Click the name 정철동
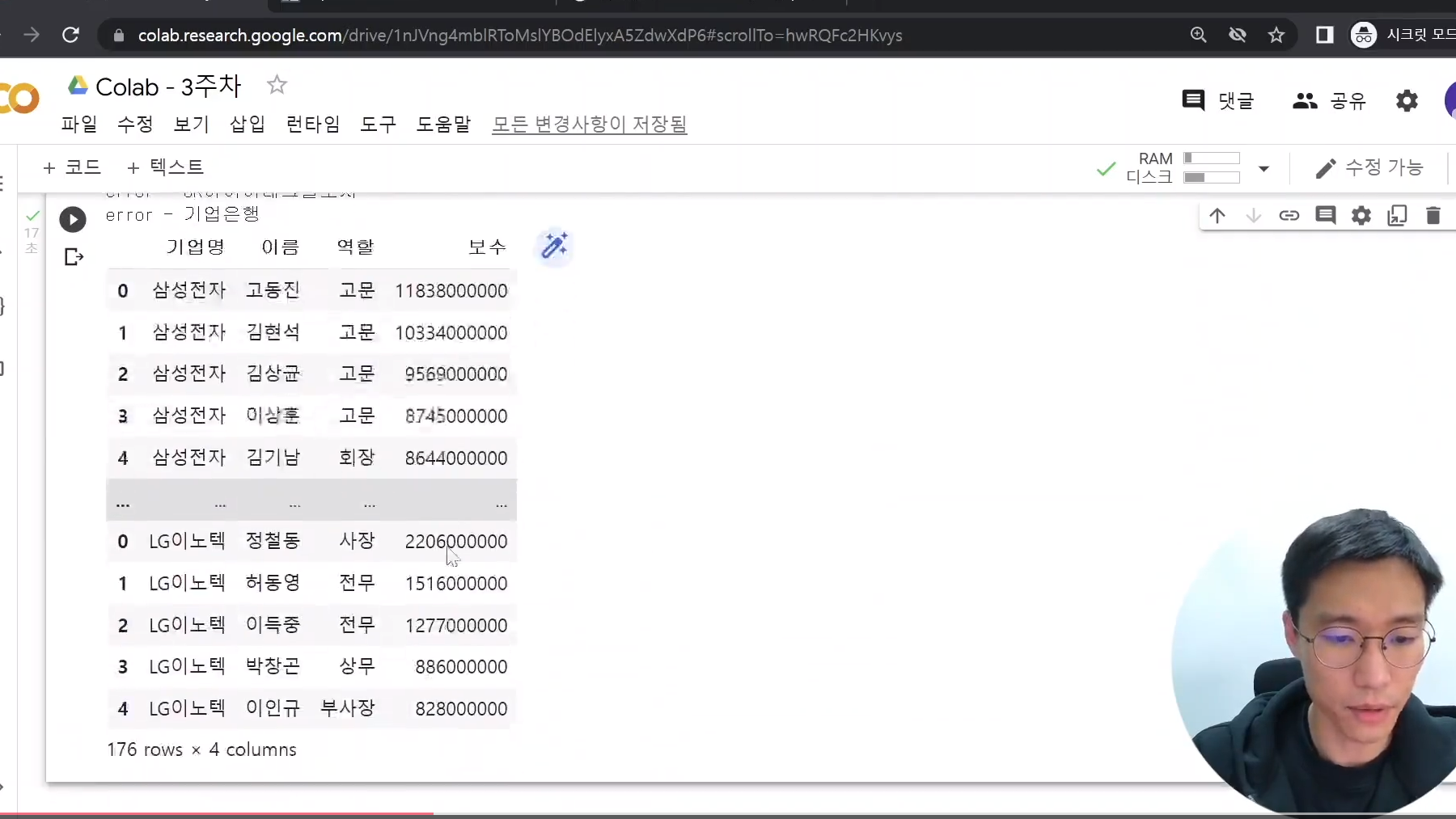Viewport: 1456px width, 819px height. tap(273, 541)
